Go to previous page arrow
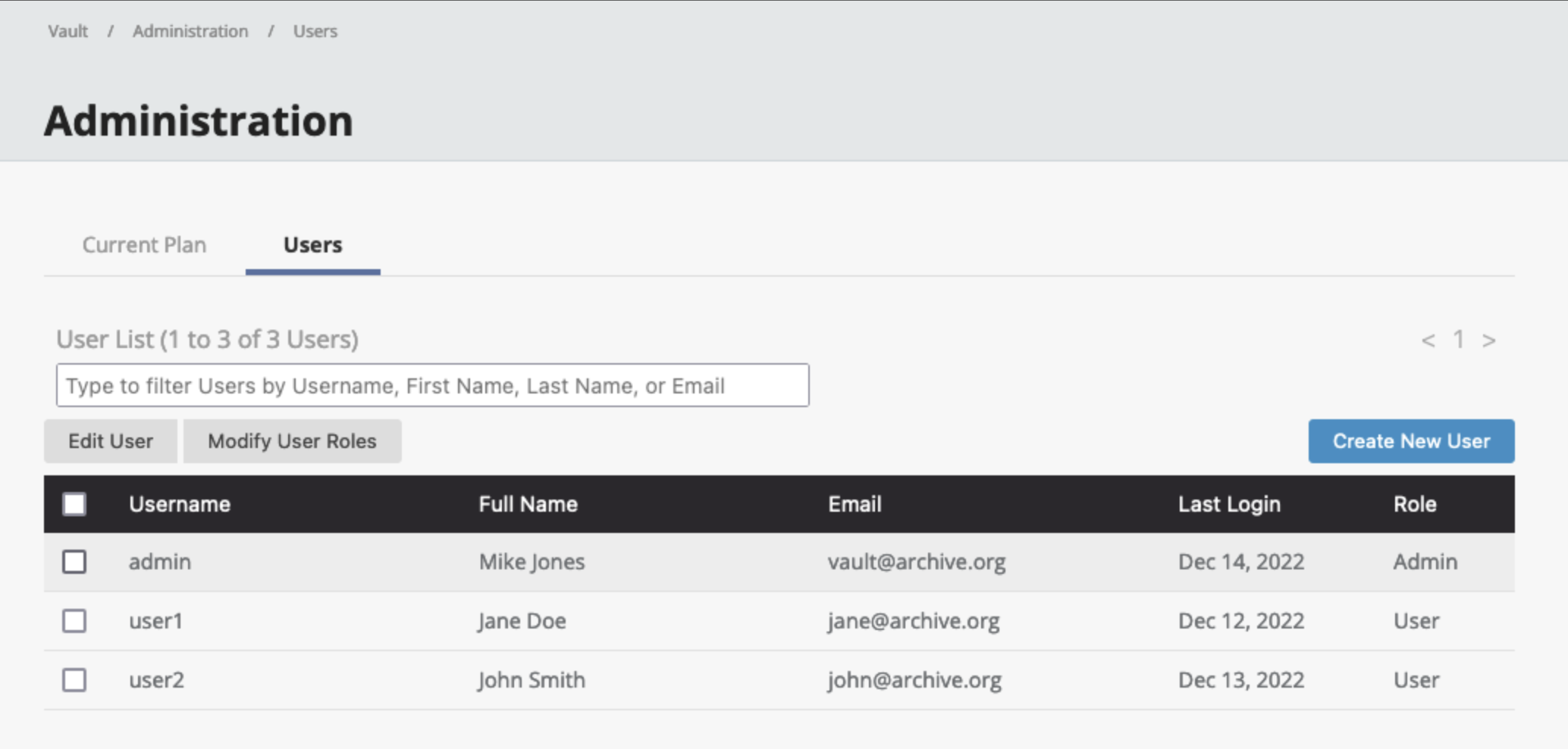 tap(1428, 340)
